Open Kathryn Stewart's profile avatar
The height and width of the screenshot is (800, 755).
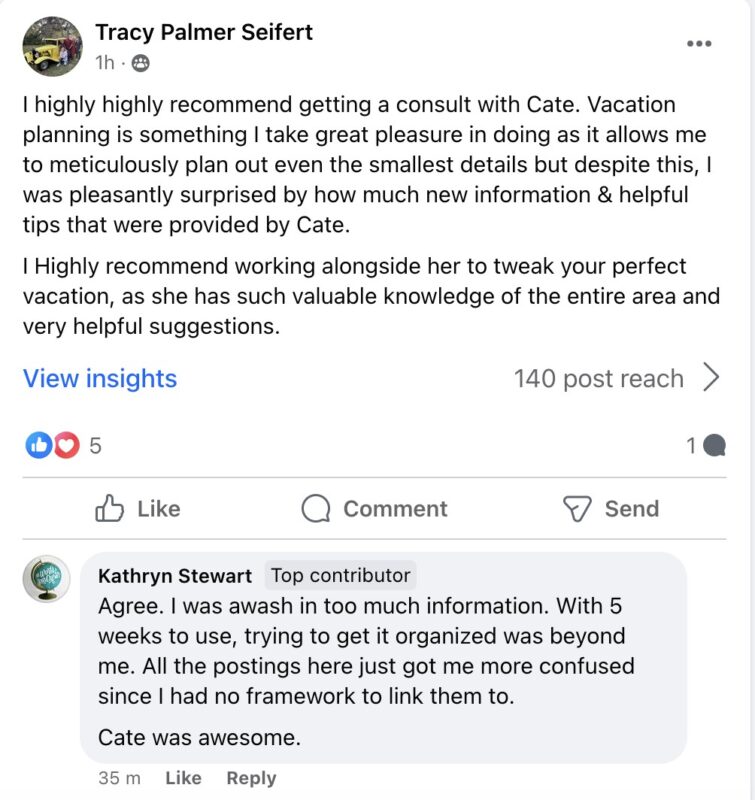pyautogui.click(x=46, y=579)
